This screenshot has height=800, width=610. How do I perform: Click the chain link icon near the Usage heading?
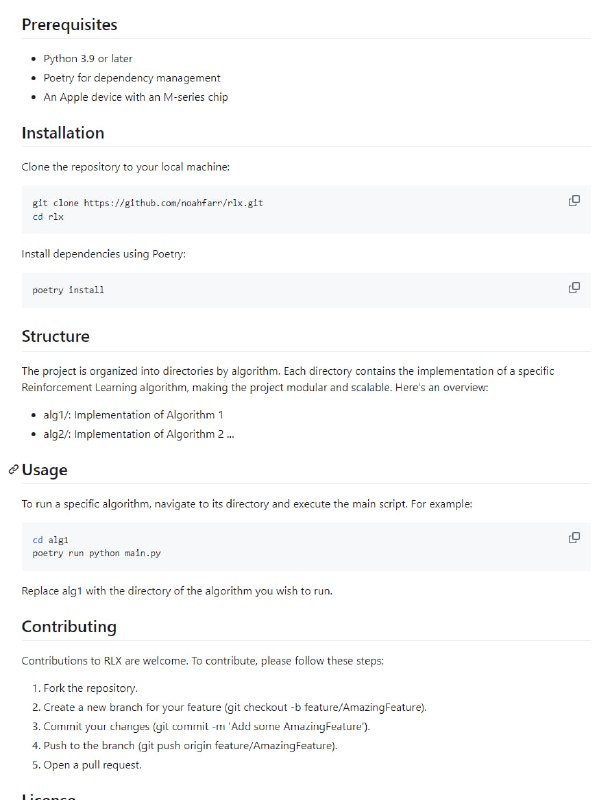pos(11,468)
